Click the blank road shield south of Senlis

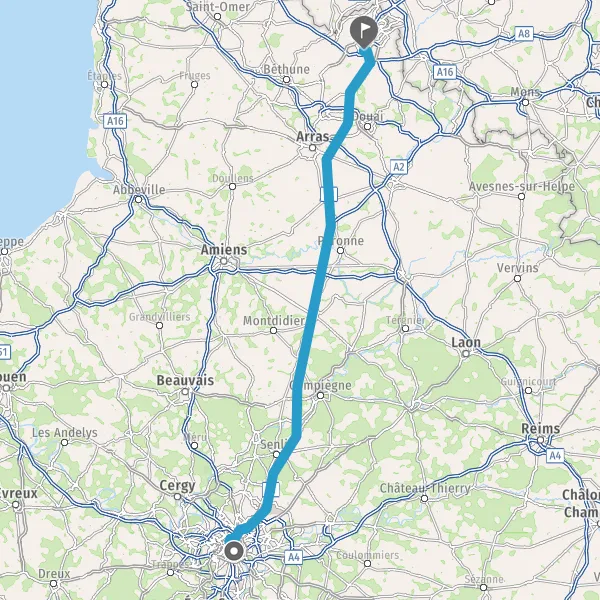tap(271, 489)
